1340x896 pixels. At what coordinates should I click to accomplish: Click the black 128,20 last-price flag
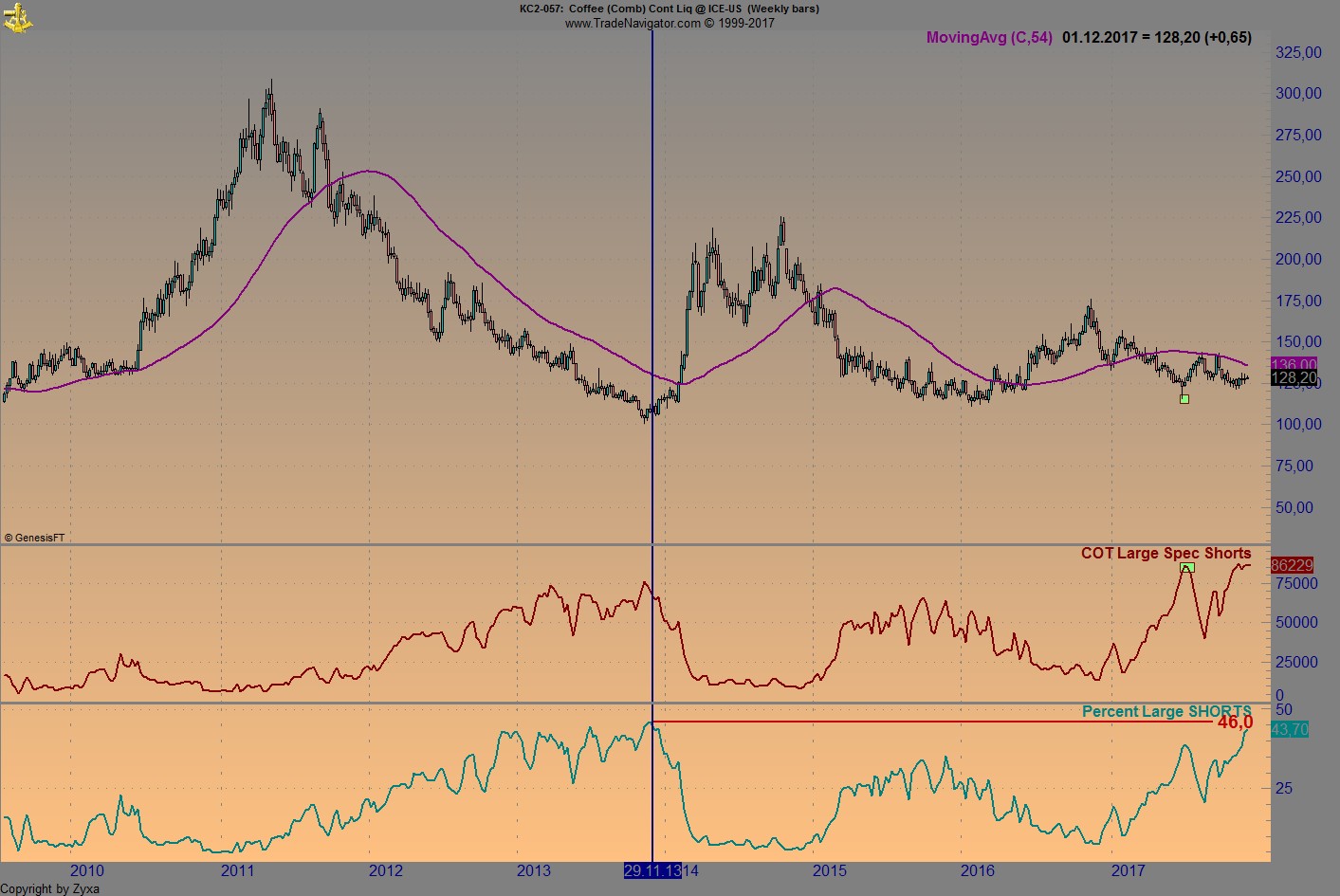(x=1294, y=378)
